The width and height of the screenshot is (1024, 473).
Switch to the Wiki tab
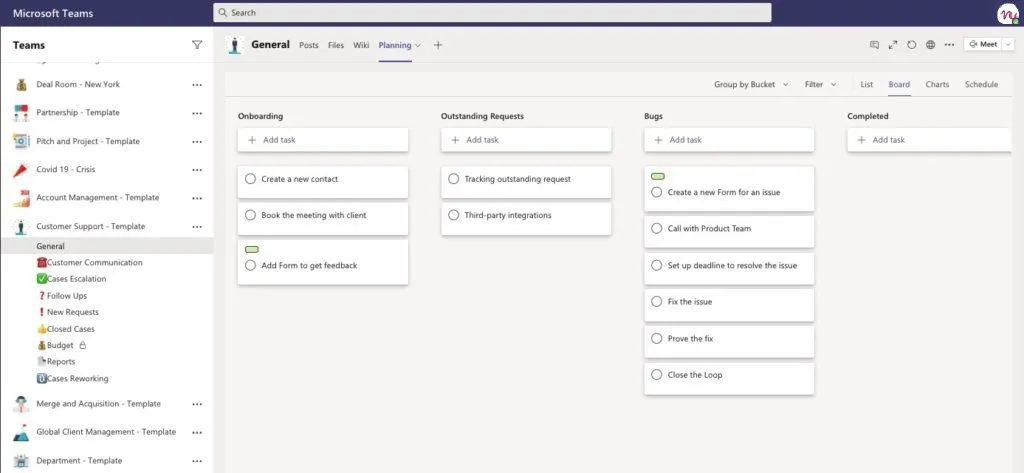click(361, 45)
